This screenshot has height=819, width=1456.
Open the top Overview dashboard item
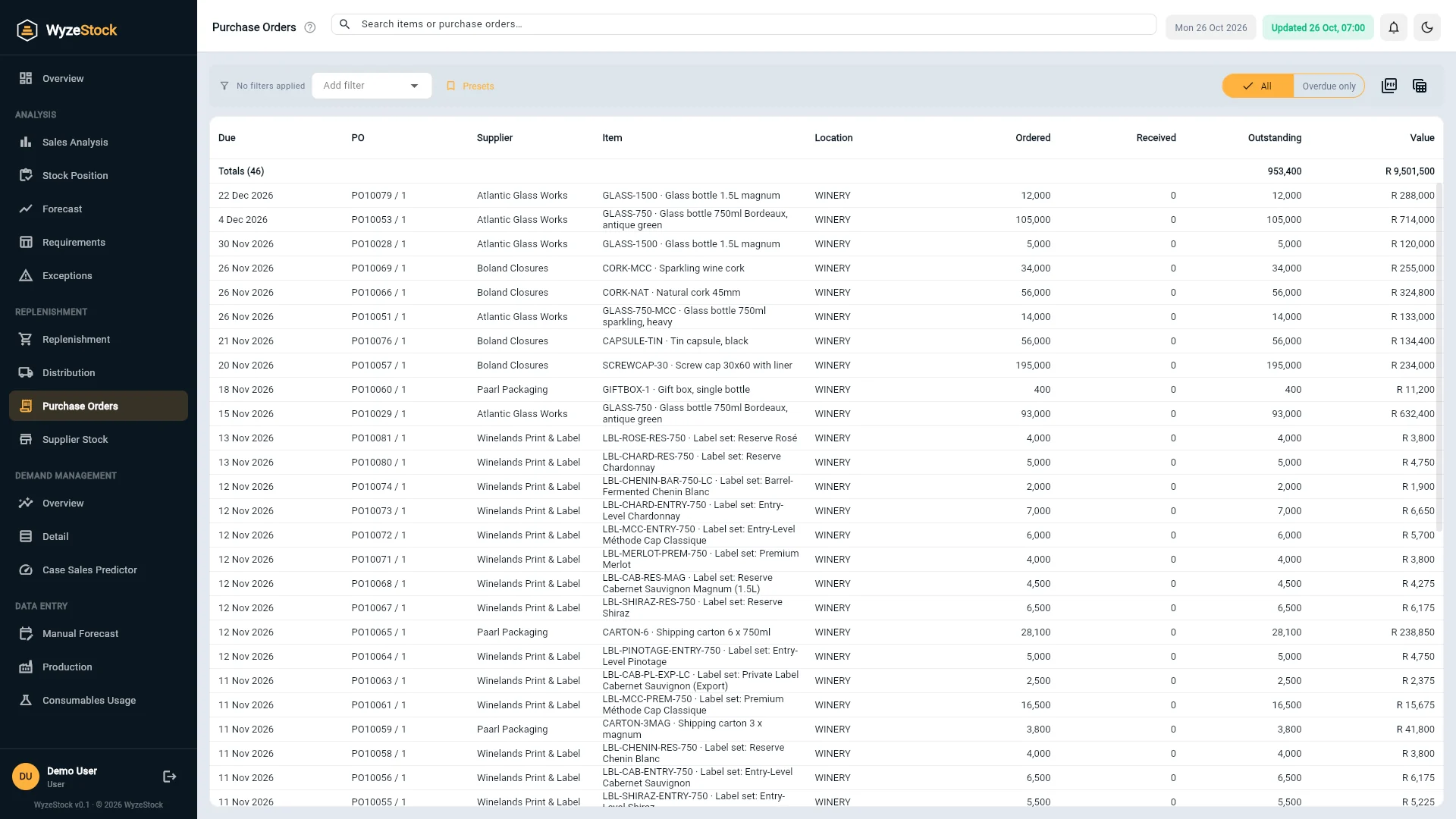99,78
